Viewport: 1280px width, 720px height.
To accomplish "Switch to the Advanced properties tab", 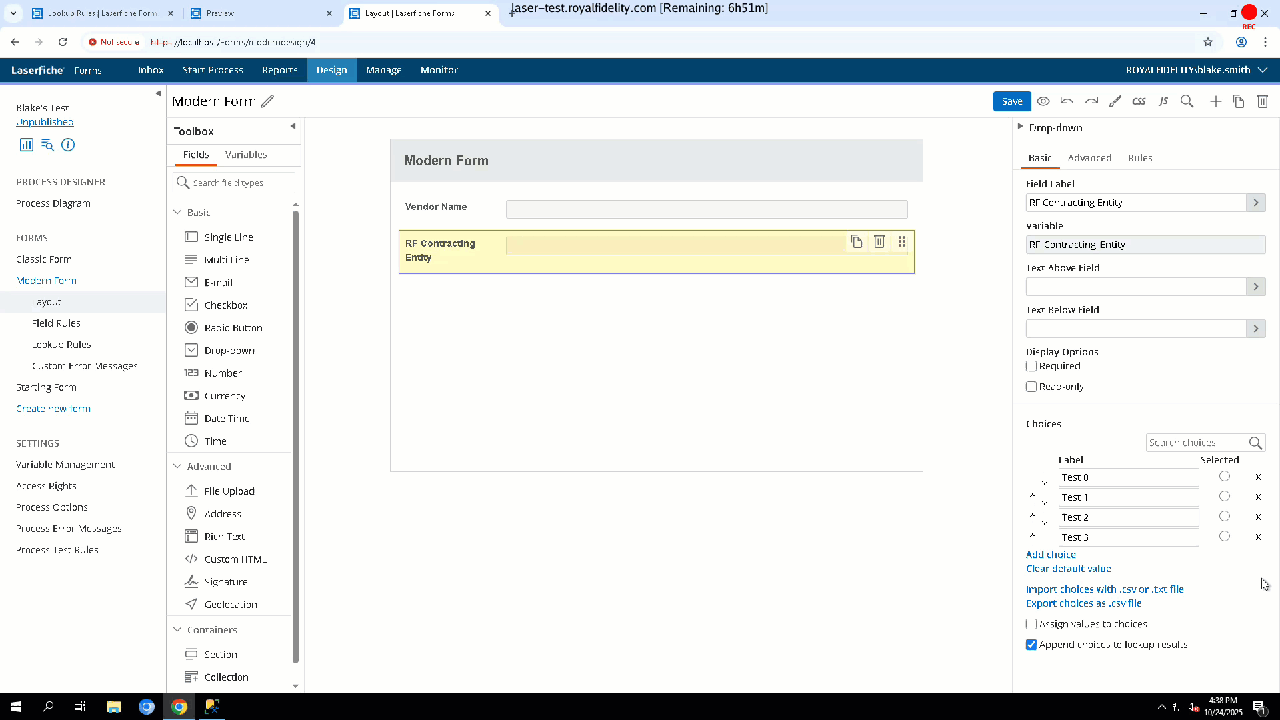I will click(x=1089, y=158).
